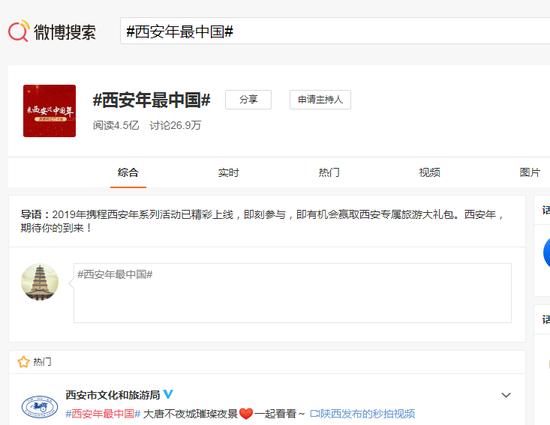550x425 pixels.
Task: Click the #西安年最中国# topic title heading
Action: [152, 100]
